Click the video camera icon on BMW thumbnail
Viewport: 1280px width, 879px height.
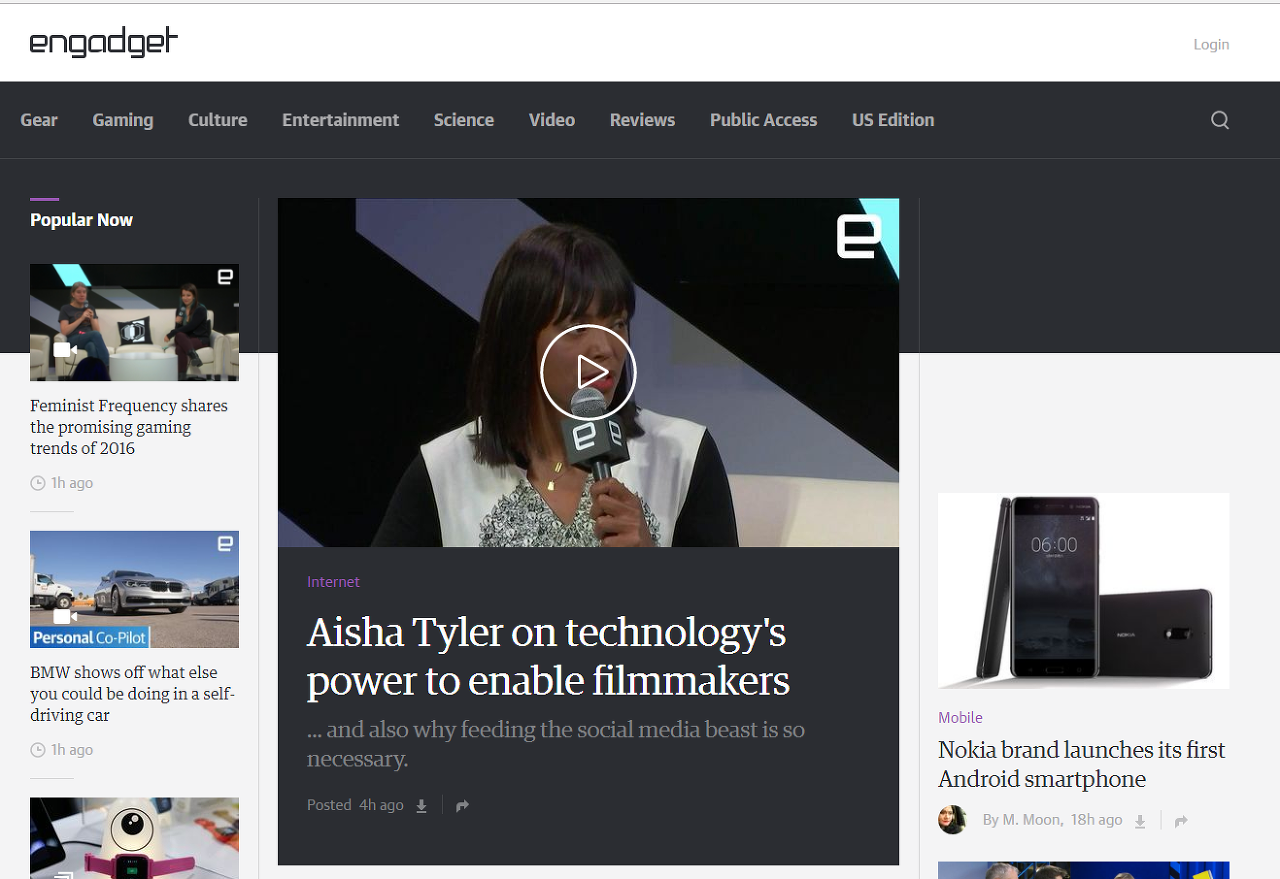(x=65, y=617)
